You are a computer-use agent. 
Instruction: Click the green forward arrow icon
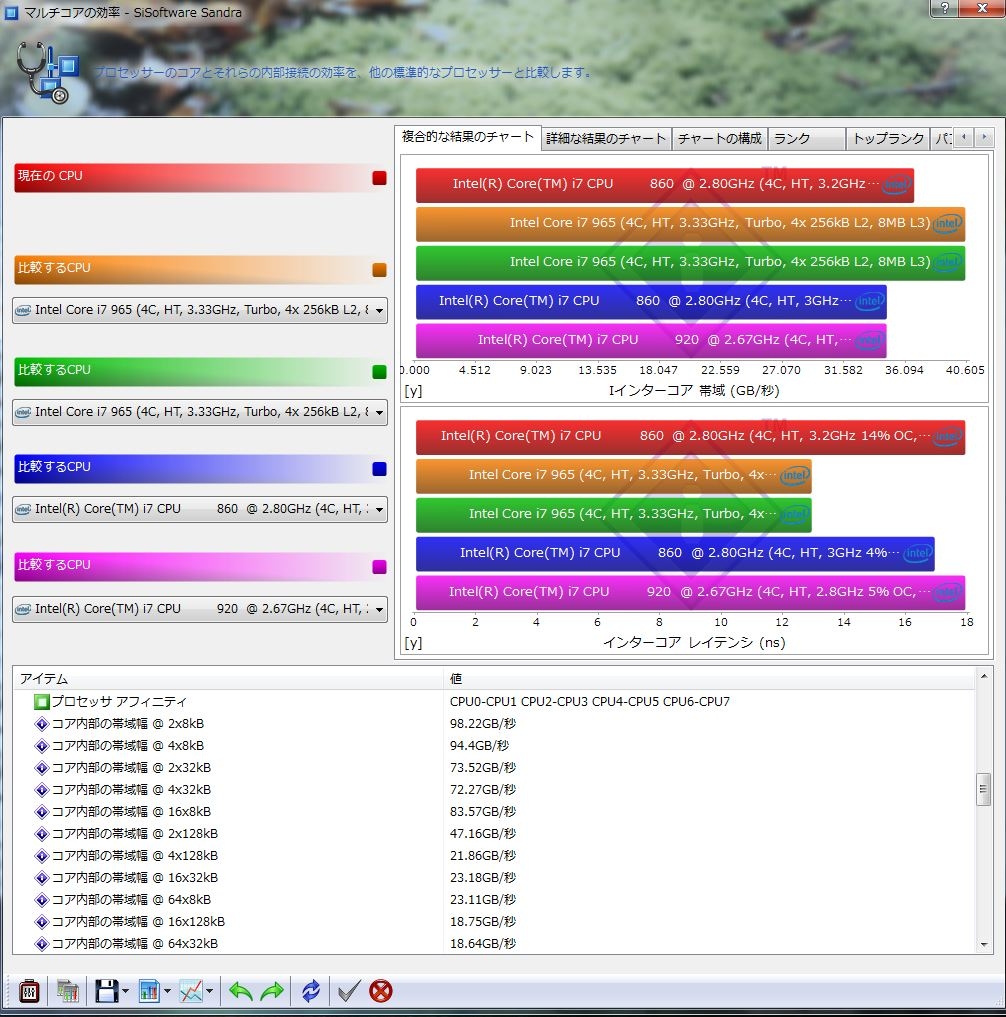[x=272, y=991]
